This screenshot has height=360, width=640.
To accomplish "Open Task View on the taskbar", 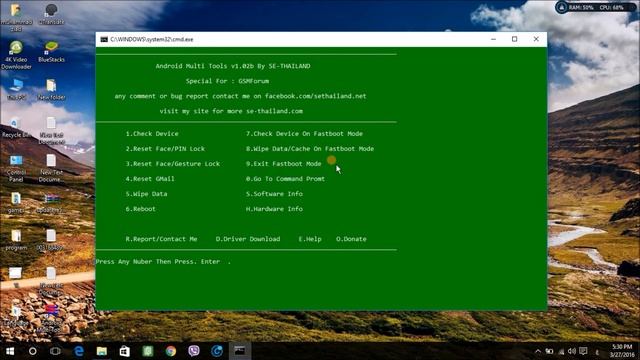I will 56,351.
